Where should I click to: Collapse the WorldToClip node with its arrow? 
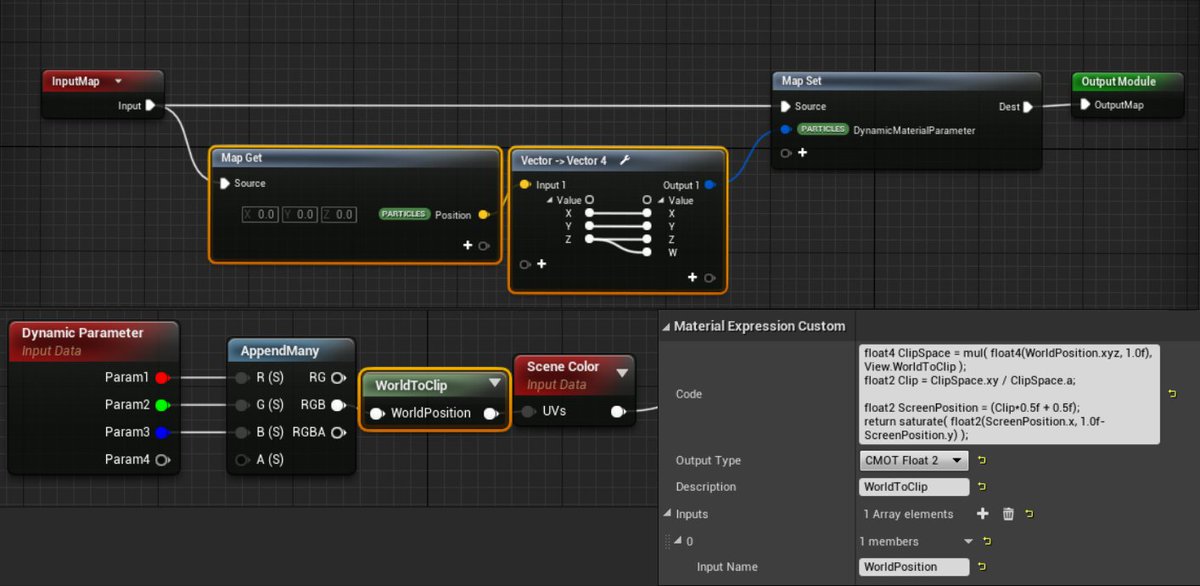(495, 384)
